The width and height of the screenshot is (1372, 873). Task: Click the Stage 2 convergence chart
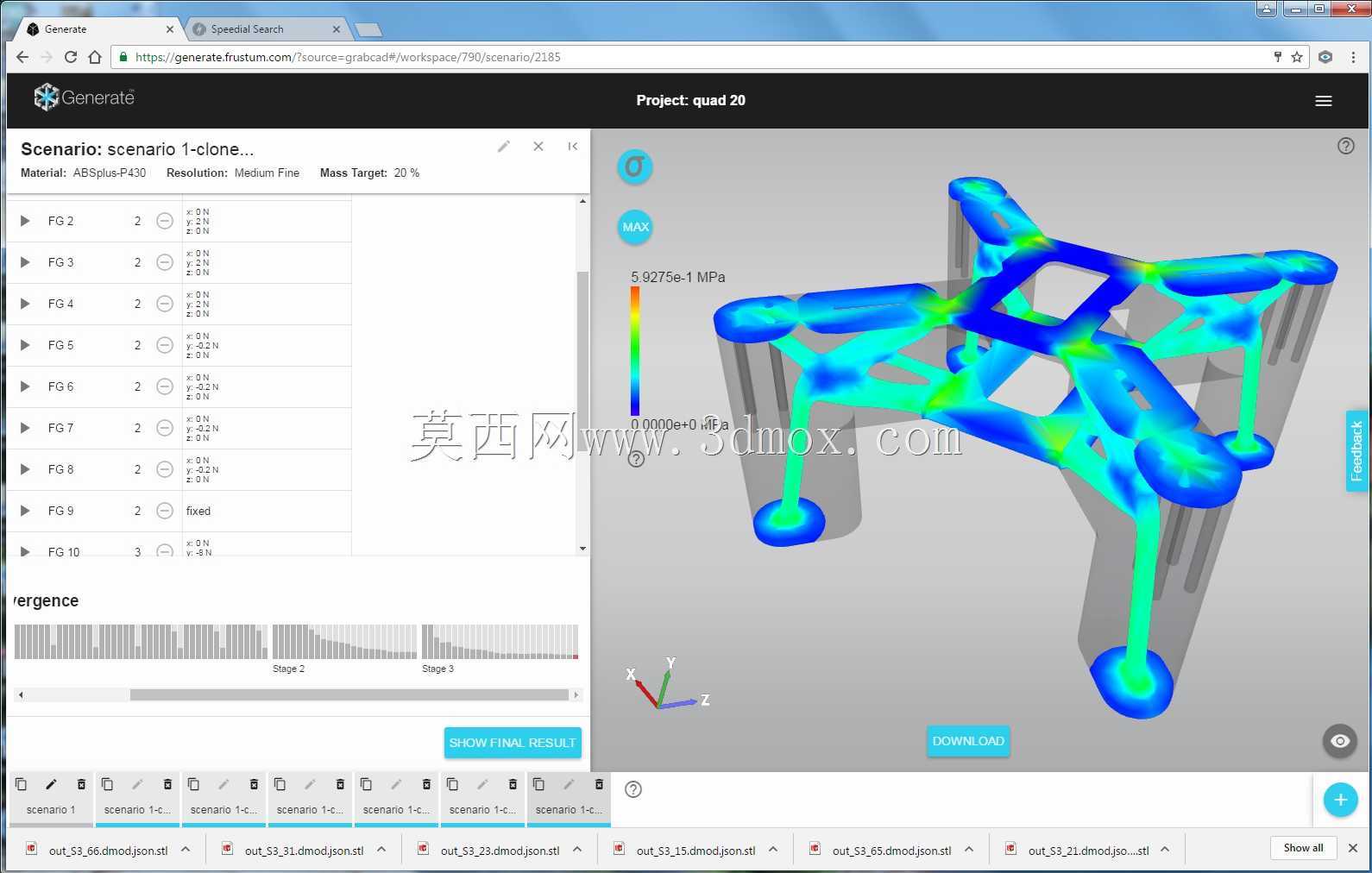coord(344,642)
